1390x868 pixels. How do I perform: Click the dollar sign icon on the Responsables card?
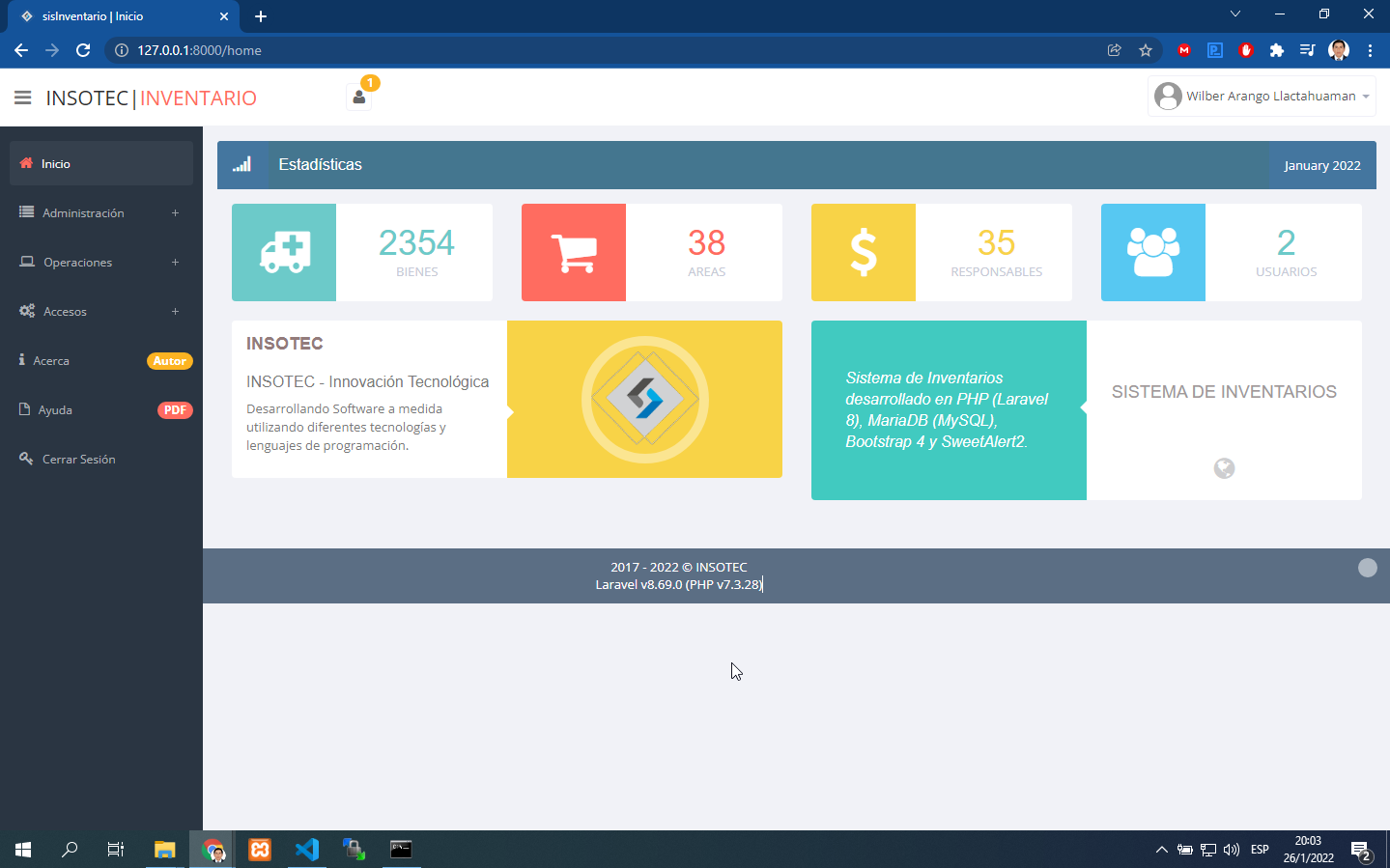[x=864, y=252]
